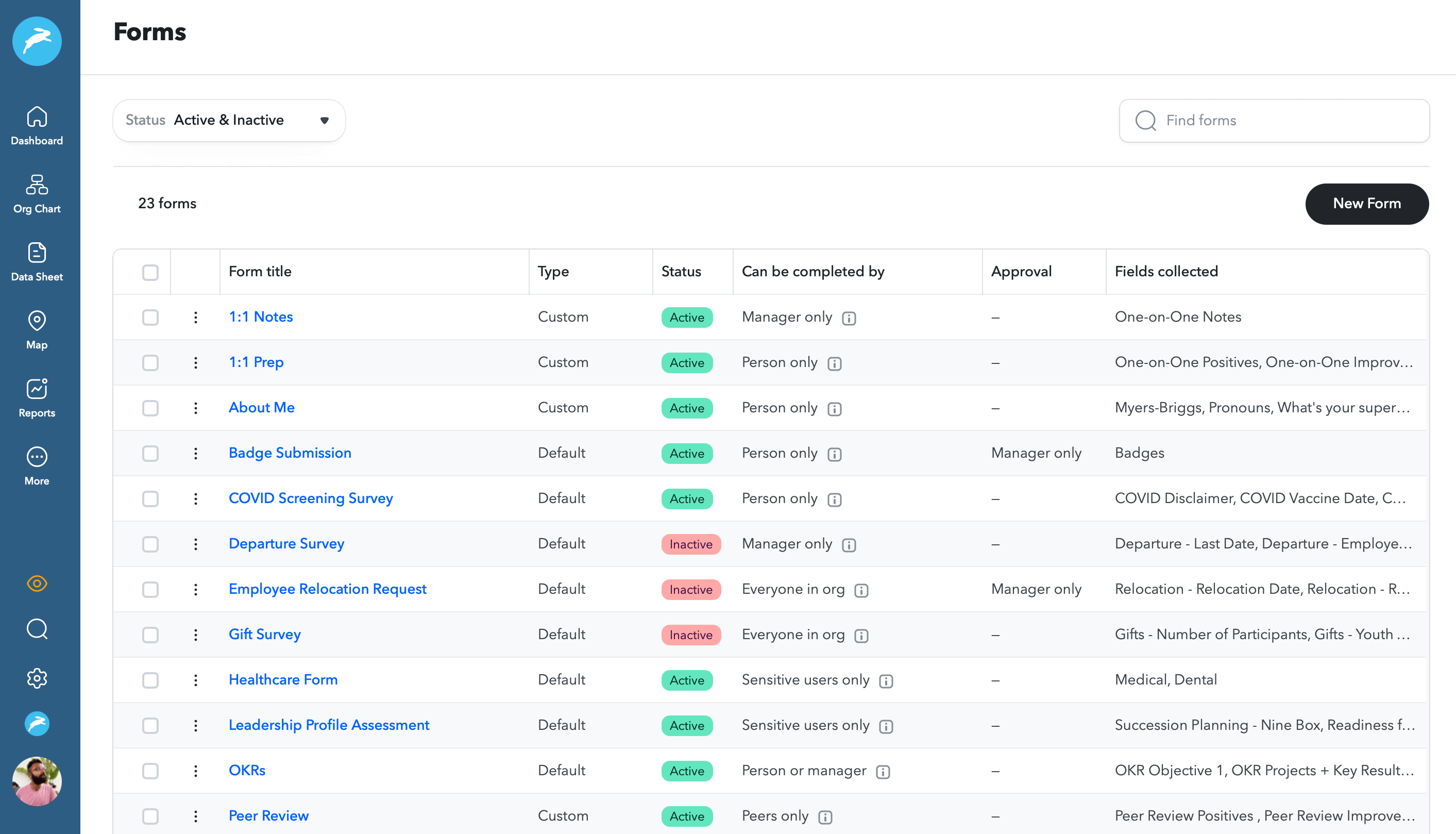Open the Reports section
Image resolution: width=1456 pixels, height=834 pixels.
pos(37,397)
